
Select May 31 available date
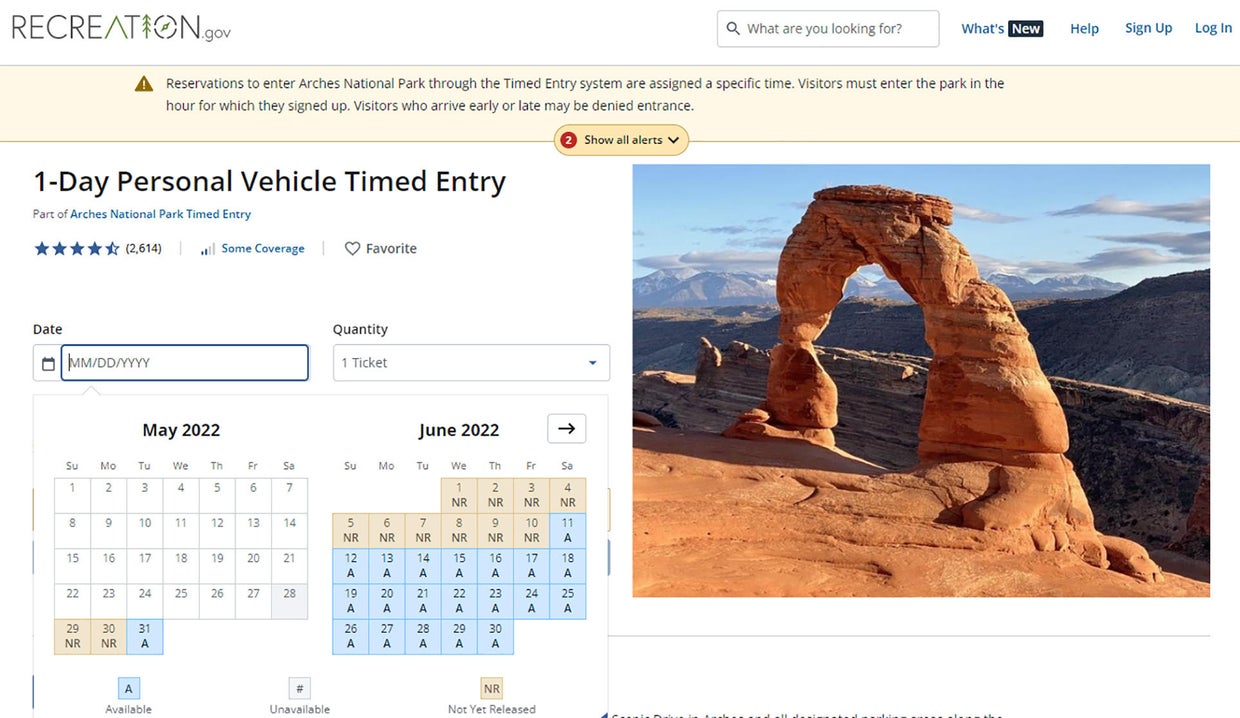[x=145, y=636]
